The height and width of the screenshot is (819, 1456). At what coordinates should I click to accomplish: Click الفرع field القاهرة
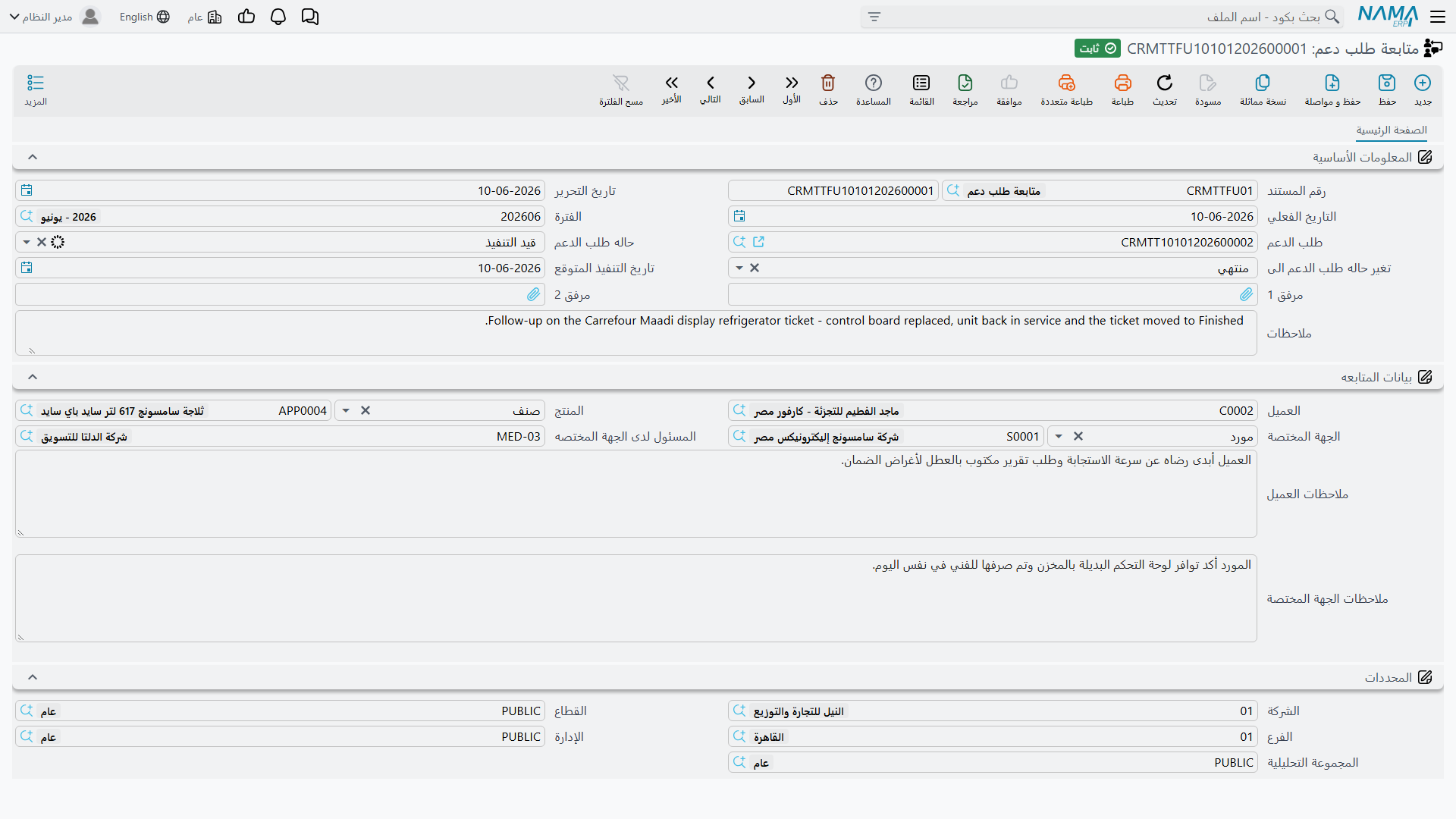click(x=993, y=736)
